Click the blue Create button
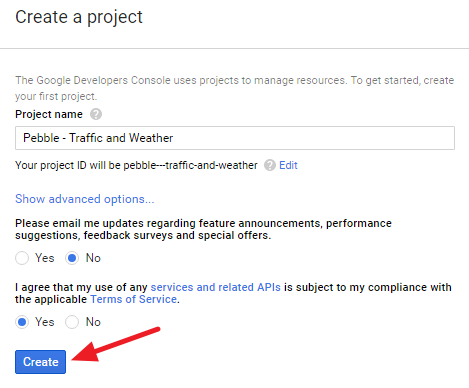The image size is (469, 388). pos(40,362)
